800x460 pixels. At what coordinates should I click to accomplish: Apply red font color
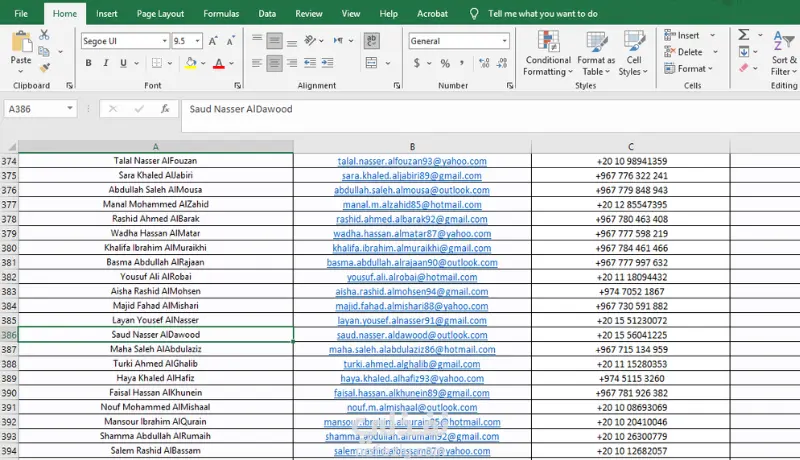(219, 63)
